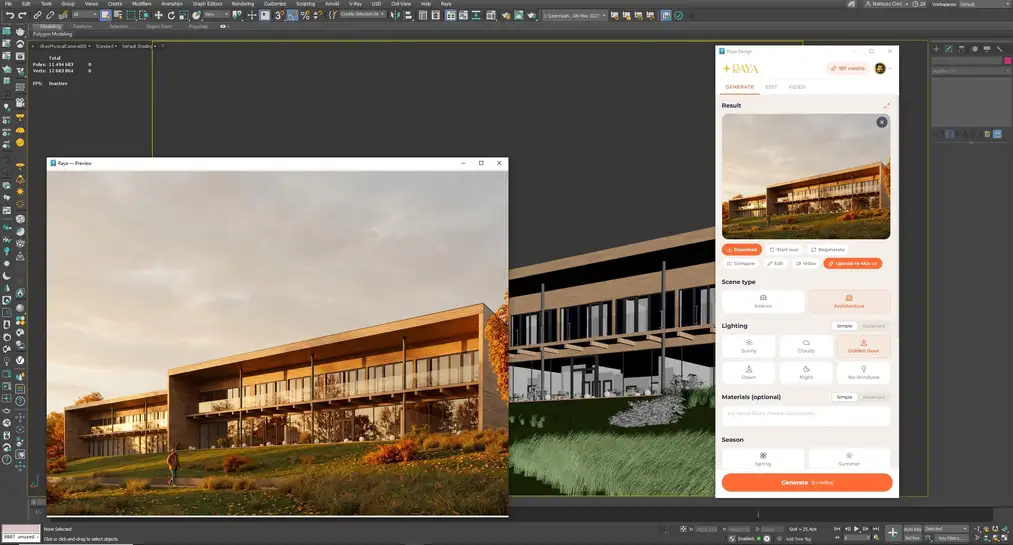1013x545 pixels.
Task: Choose Dawn lighting option
Action: [x=749, y=373]
